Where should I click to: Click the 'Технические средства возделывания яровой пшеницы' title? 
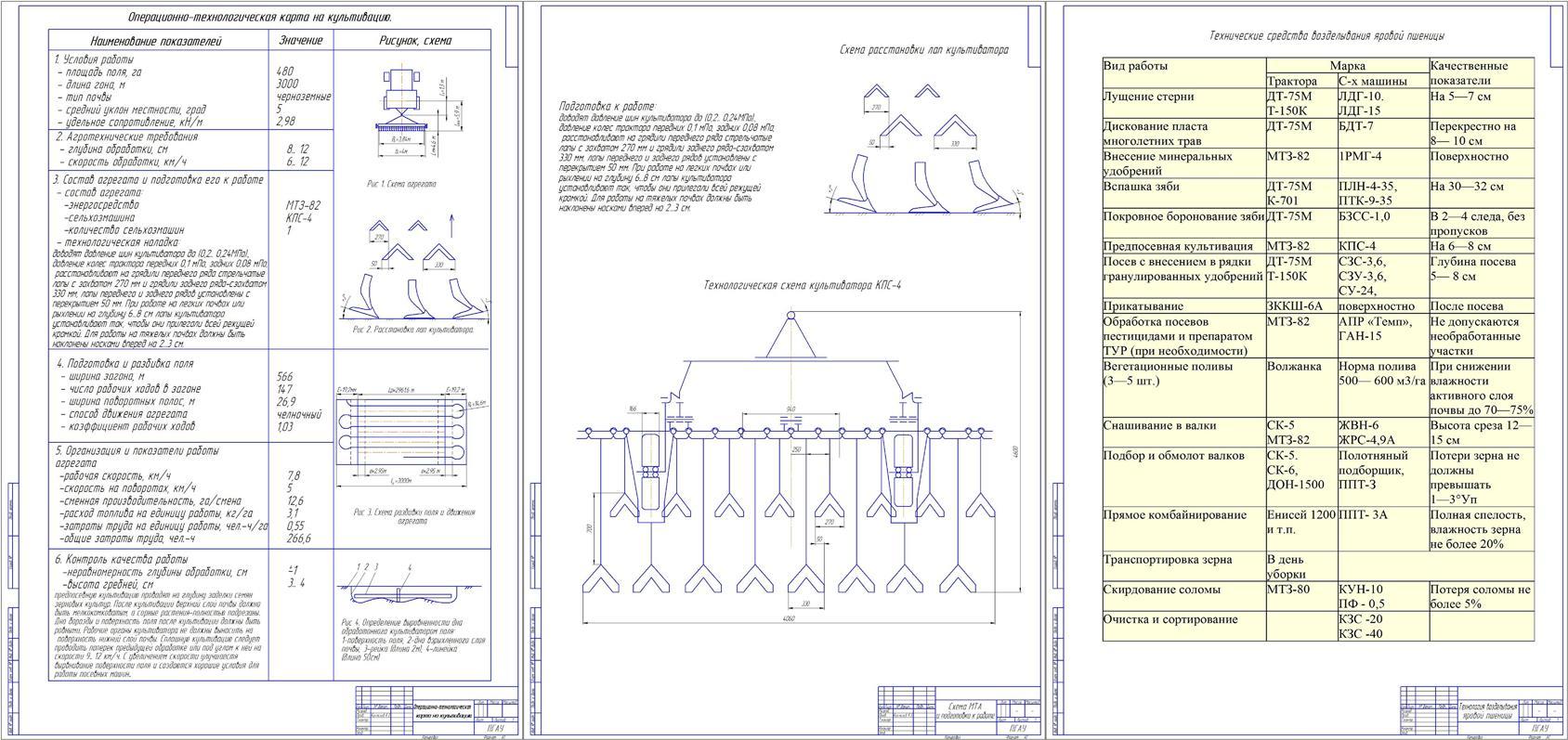(1326, 36)
